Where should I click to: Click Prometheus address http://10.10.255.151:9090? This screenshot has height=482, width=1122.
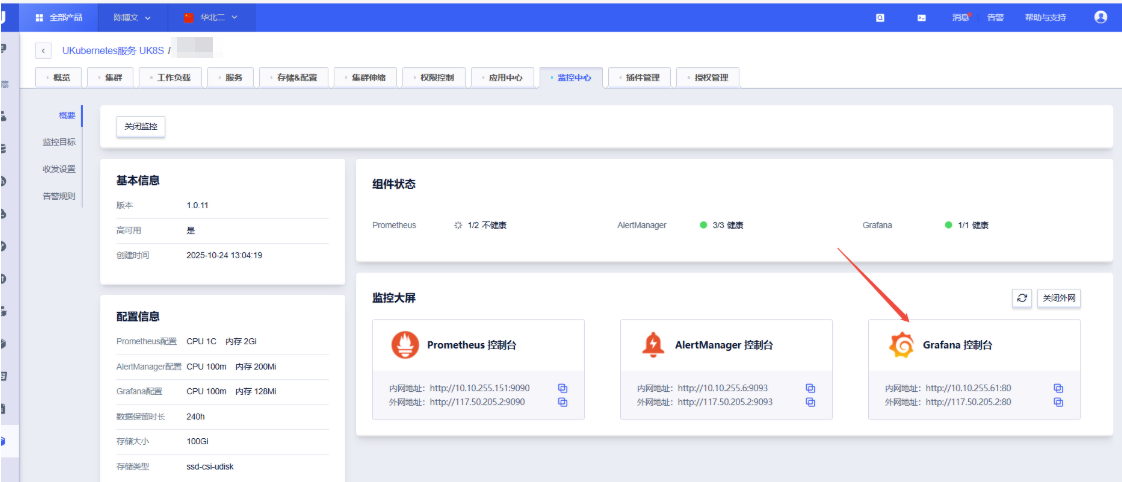click(479, 388)
